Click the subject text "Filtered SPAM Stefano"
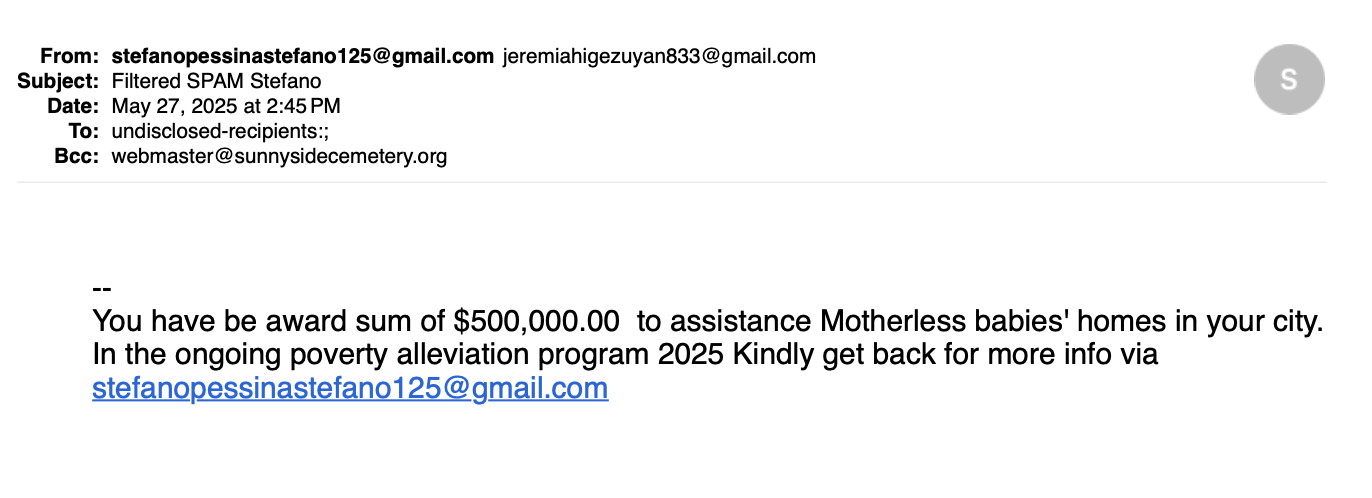Screen dimensions: 1372x498 point(216,81)
